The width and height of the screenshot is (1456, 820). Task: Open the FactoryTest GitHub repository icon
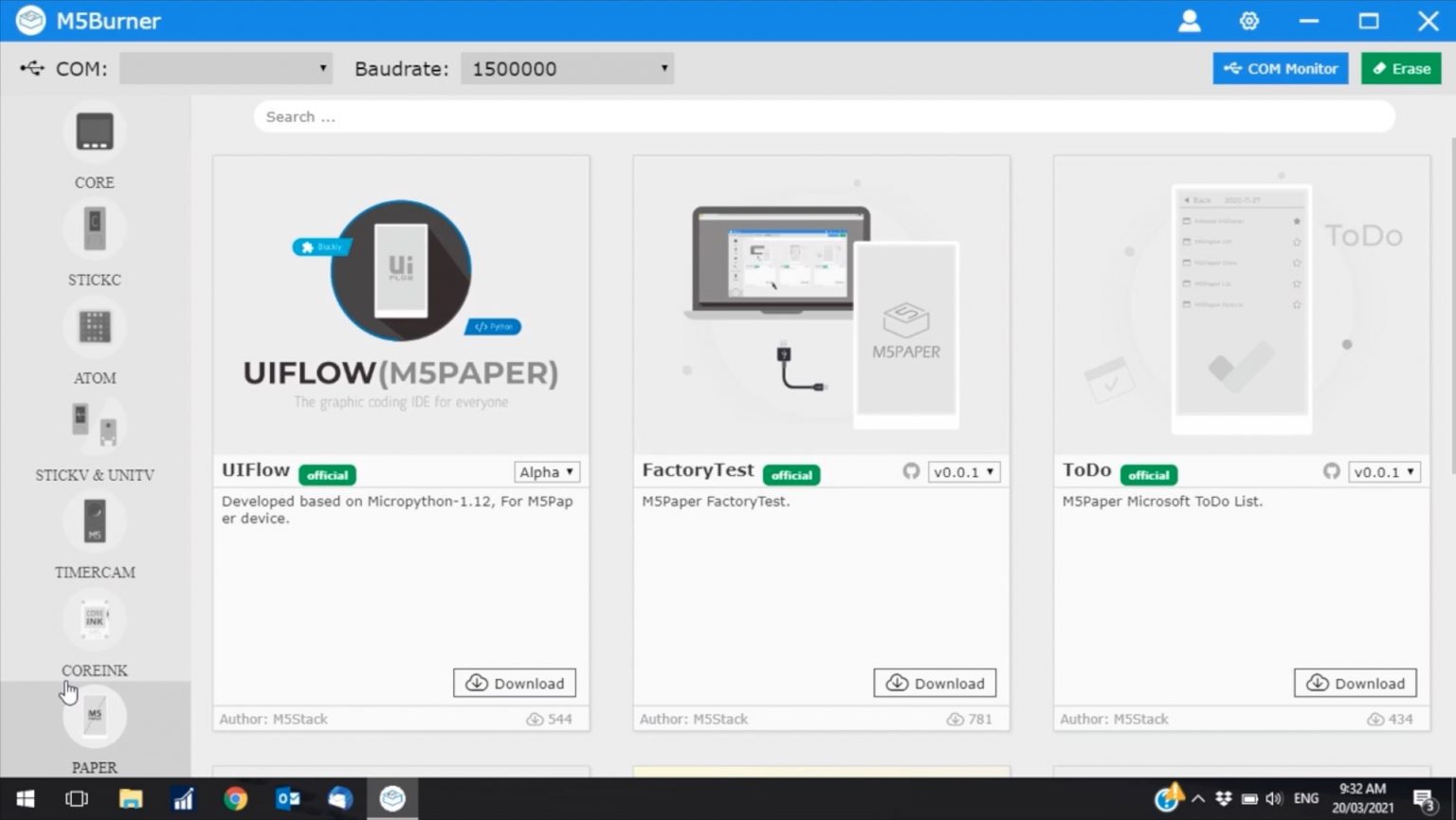click(x=910, y=470)
